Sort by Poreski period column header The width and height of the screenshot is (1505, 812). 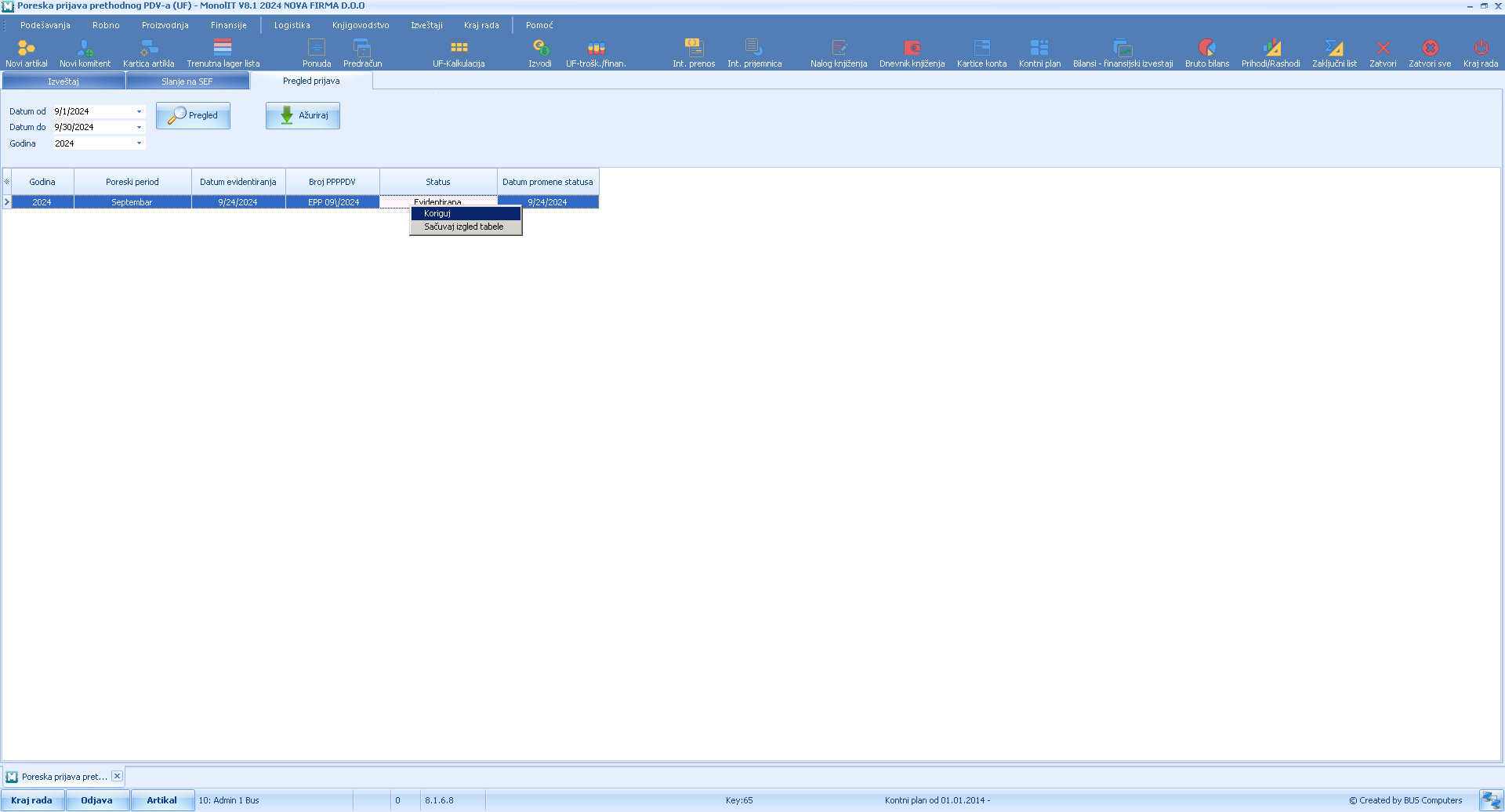coord(132,182)
